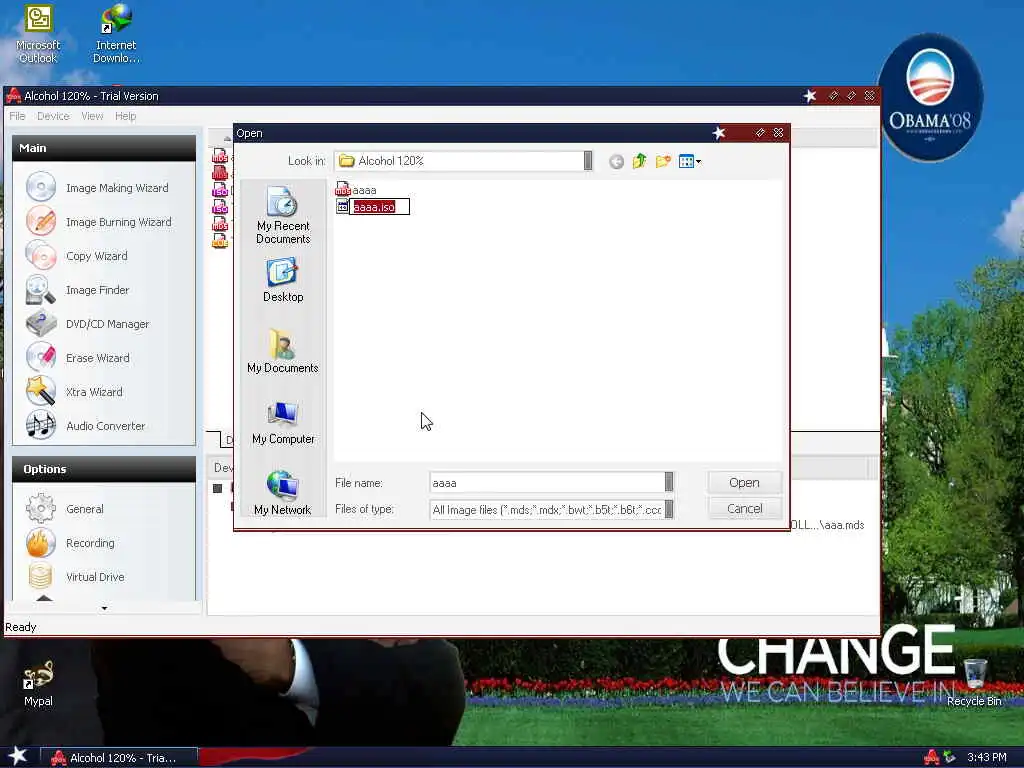Go to My Recent Documents place
Viewport: 1024px width, 768px height.
tap(283, 216)
